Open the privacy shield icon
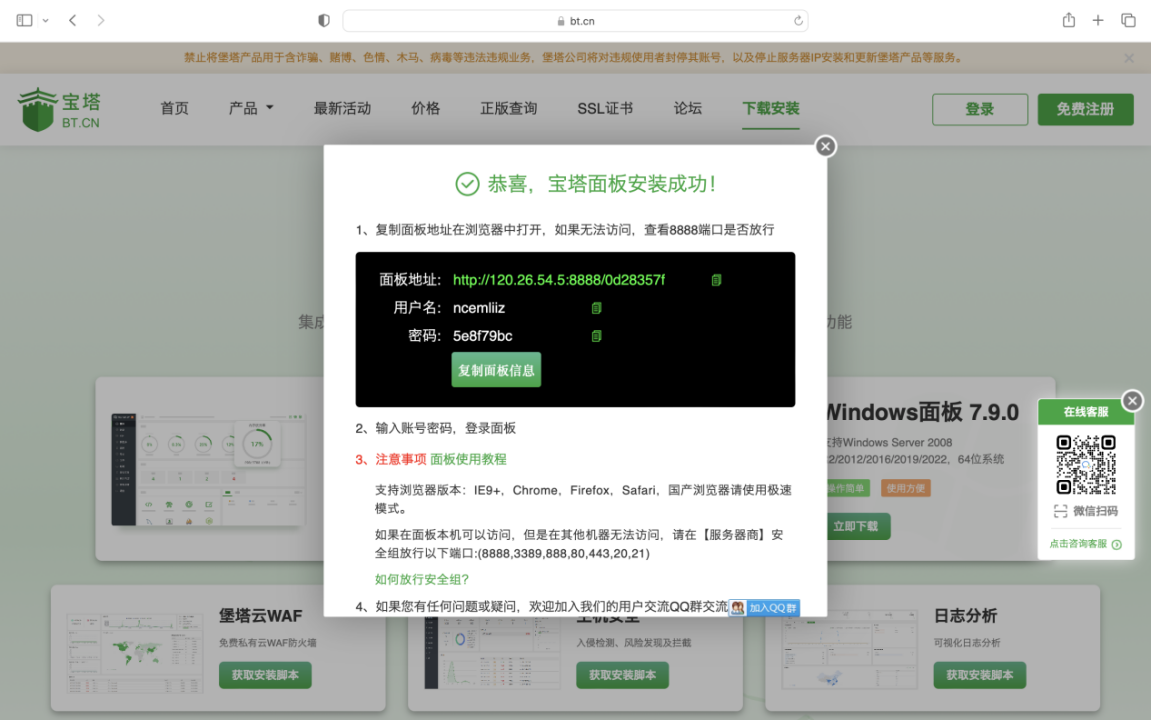The width and height of the screenshot is (1151, 720). click(x=324, y=21)
